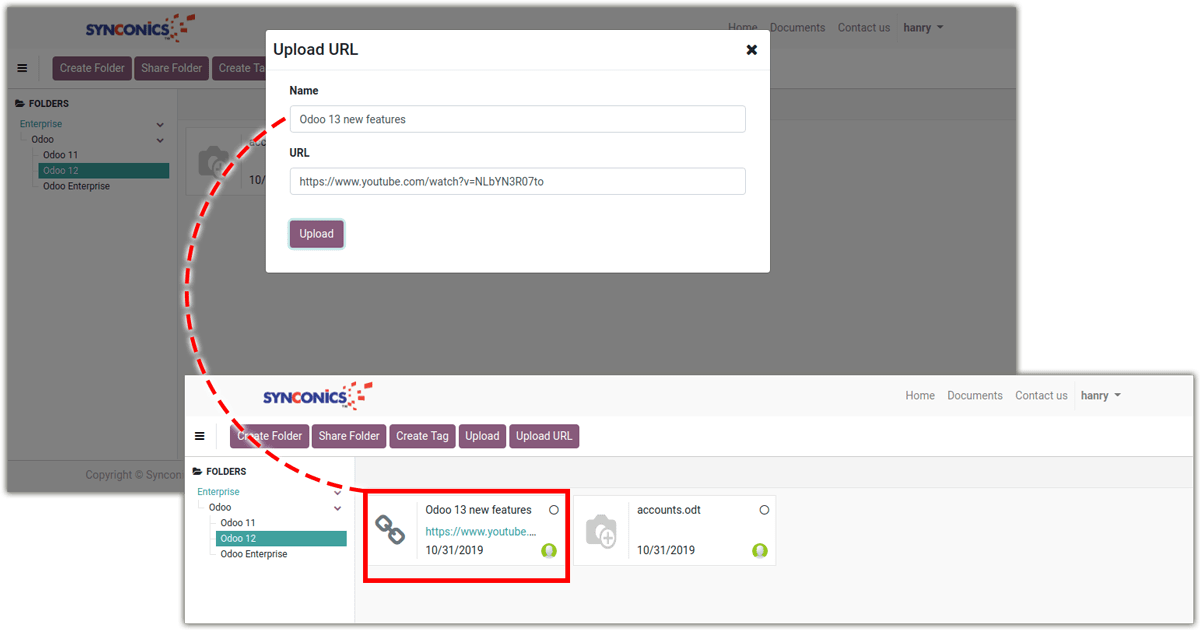This screenshot has width=1200, height=630.
Task: Close the Upload URL dialog with X
Action: [x=751, y=50]
